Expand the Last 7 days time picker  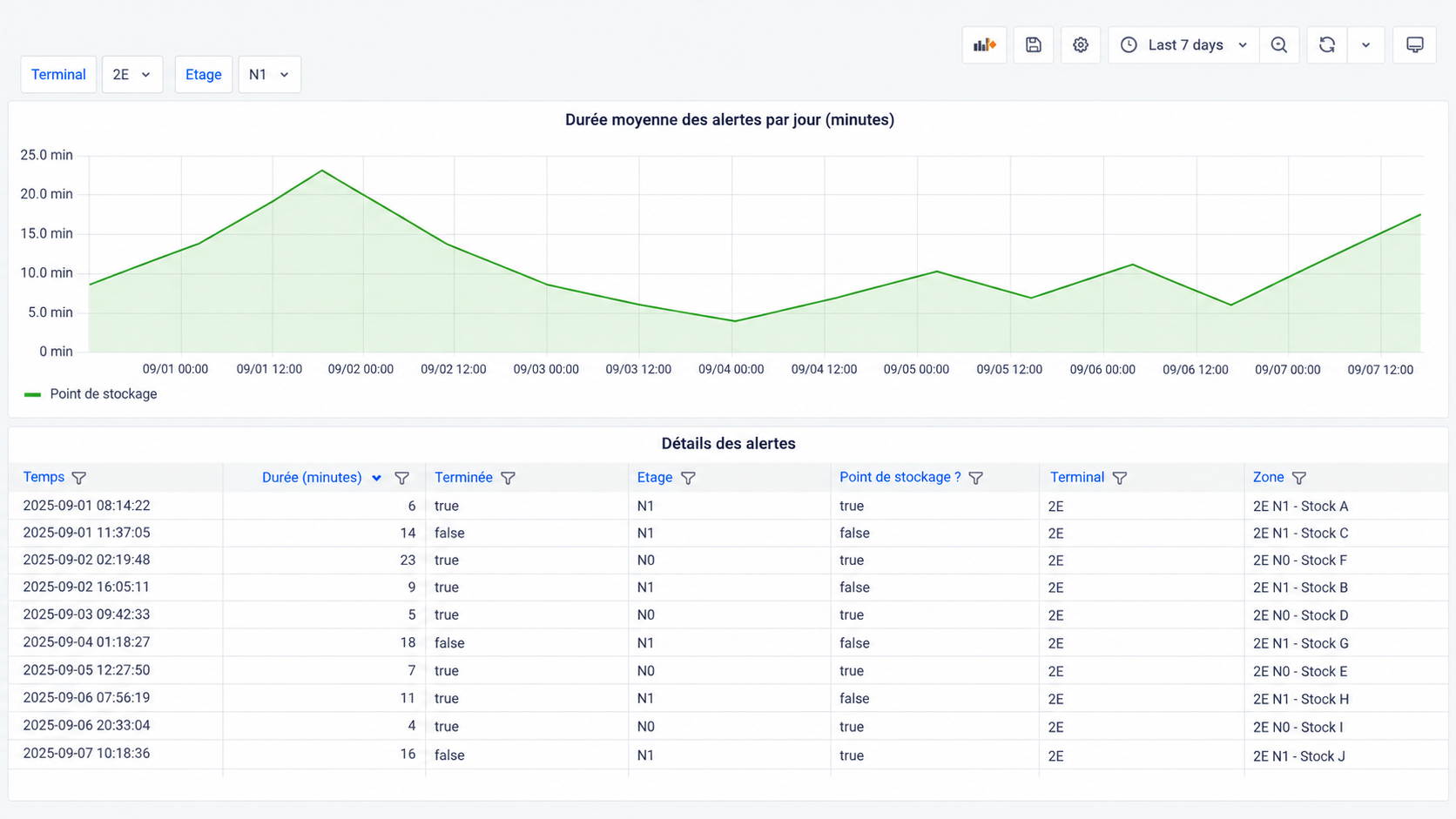click(1183, 45)
